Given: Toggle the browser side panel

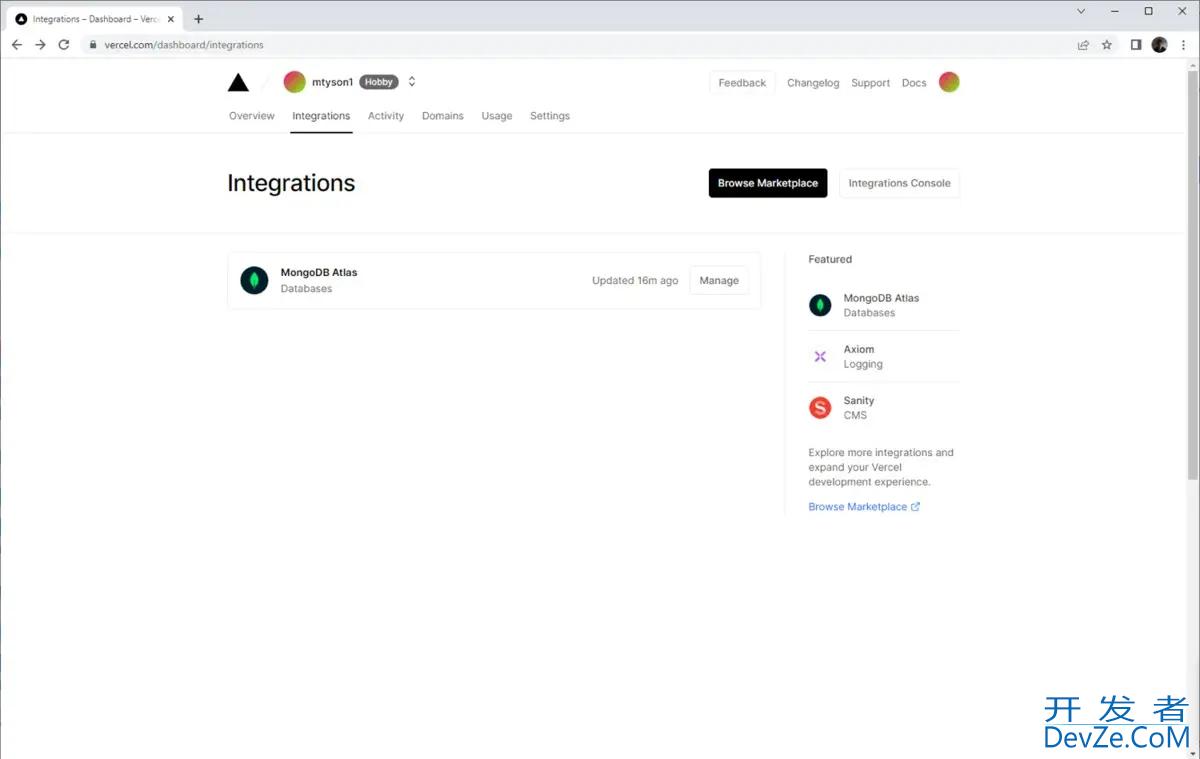Looking at the screenshot, I should point(1136,45).
